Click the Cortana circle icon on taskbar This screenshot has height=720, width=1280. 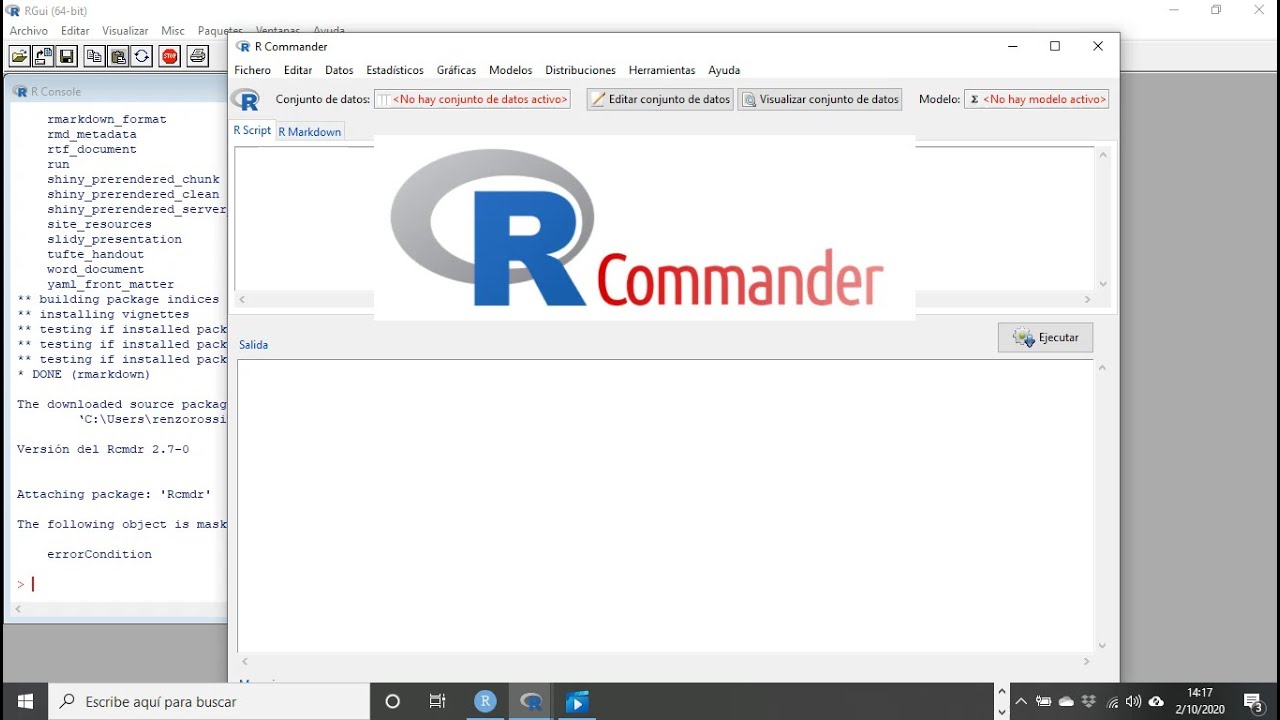click(x=392, y=701)
